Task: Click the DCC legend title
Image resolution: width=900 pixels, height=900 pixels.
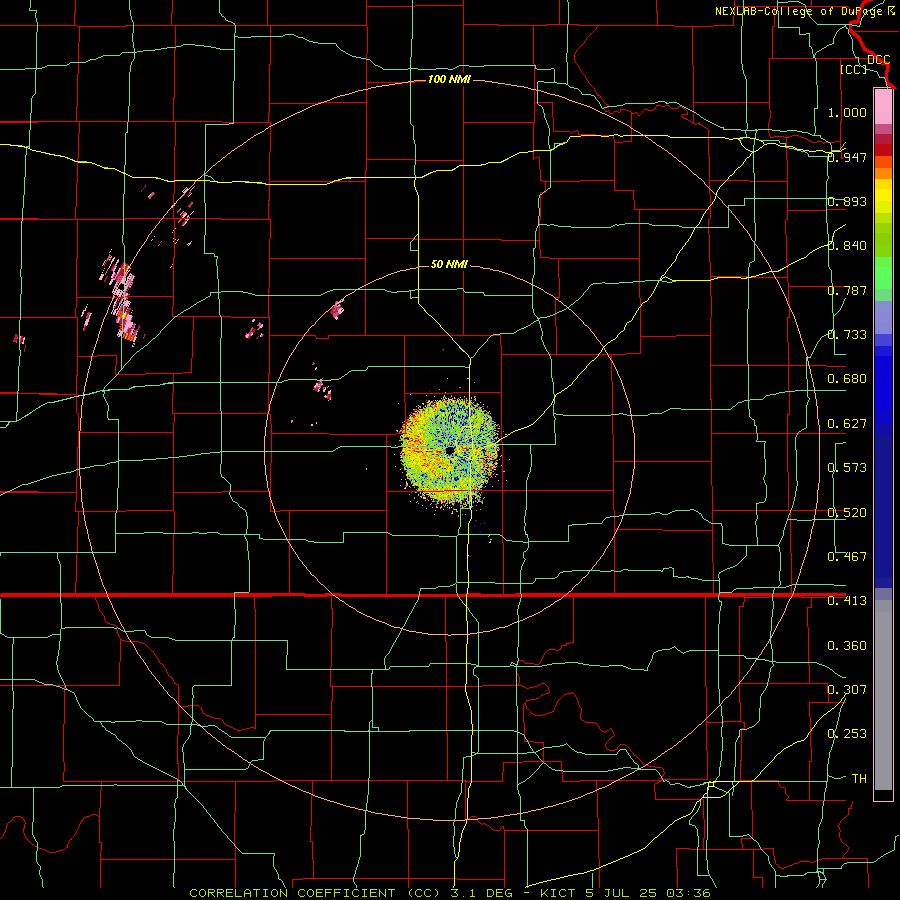Action: [x=879, y=60]
